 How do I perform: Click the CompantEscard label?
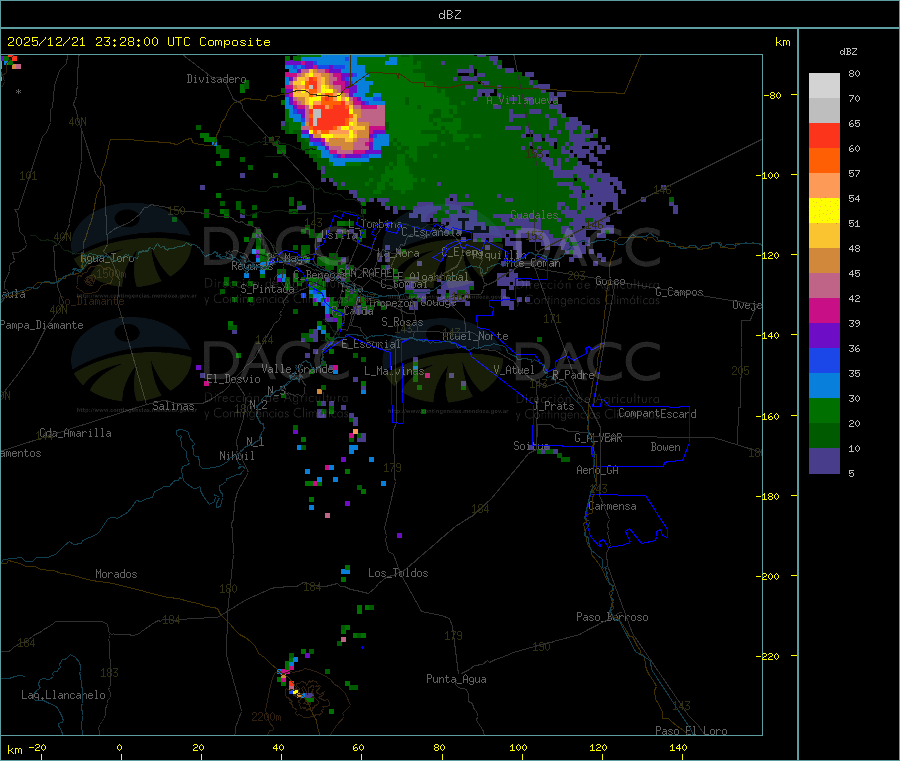pos(657,414)
